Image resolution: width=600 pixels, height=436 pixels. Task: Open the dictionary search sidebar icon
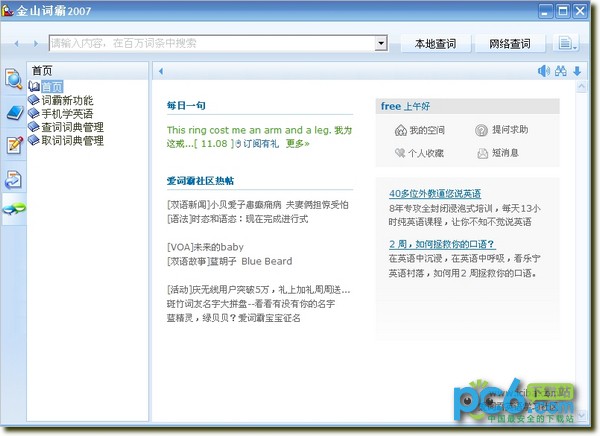pyautogui.click(x=13, y=79)
